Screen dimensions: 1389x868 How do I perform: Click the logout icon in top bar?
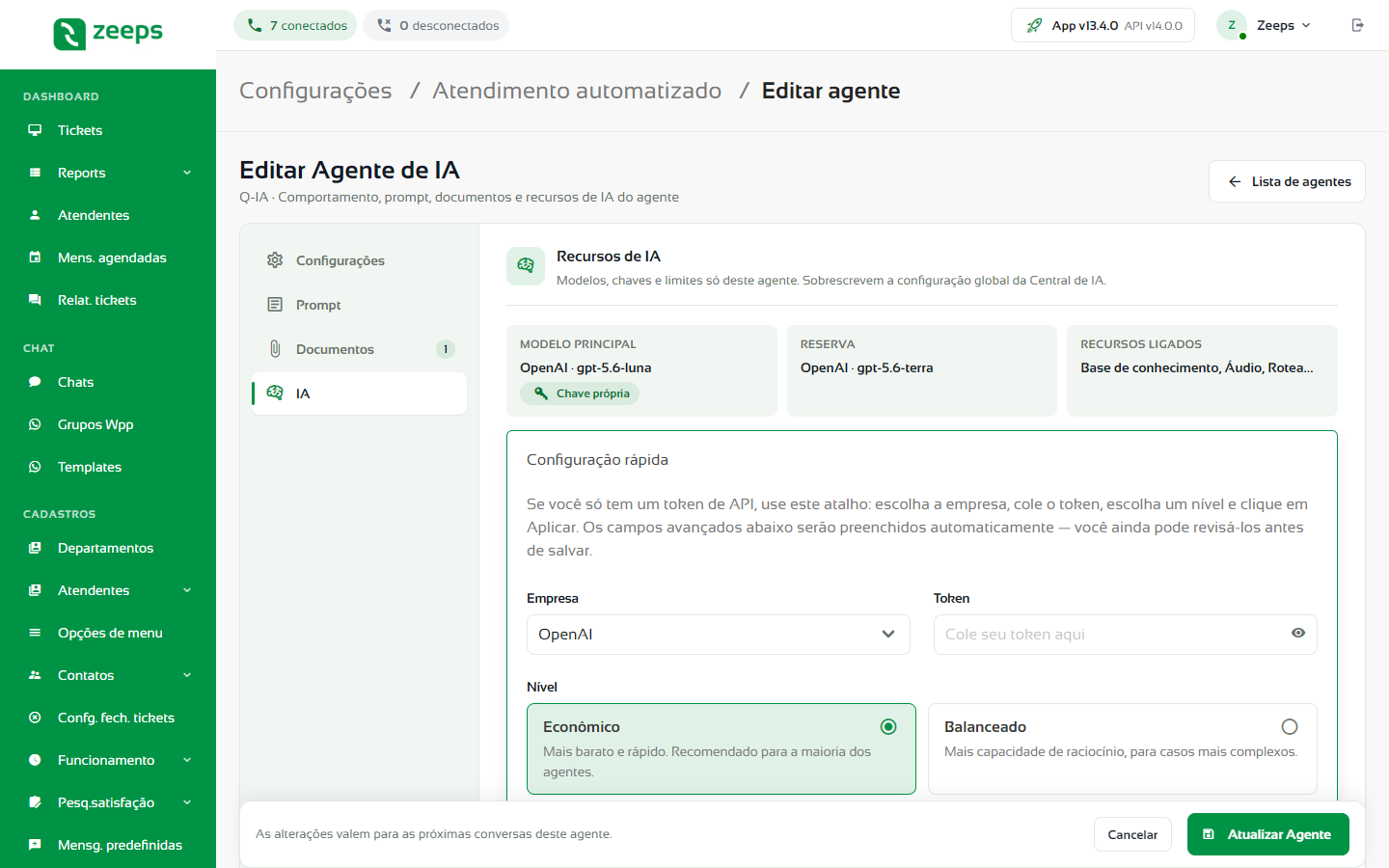[1357, 25]
